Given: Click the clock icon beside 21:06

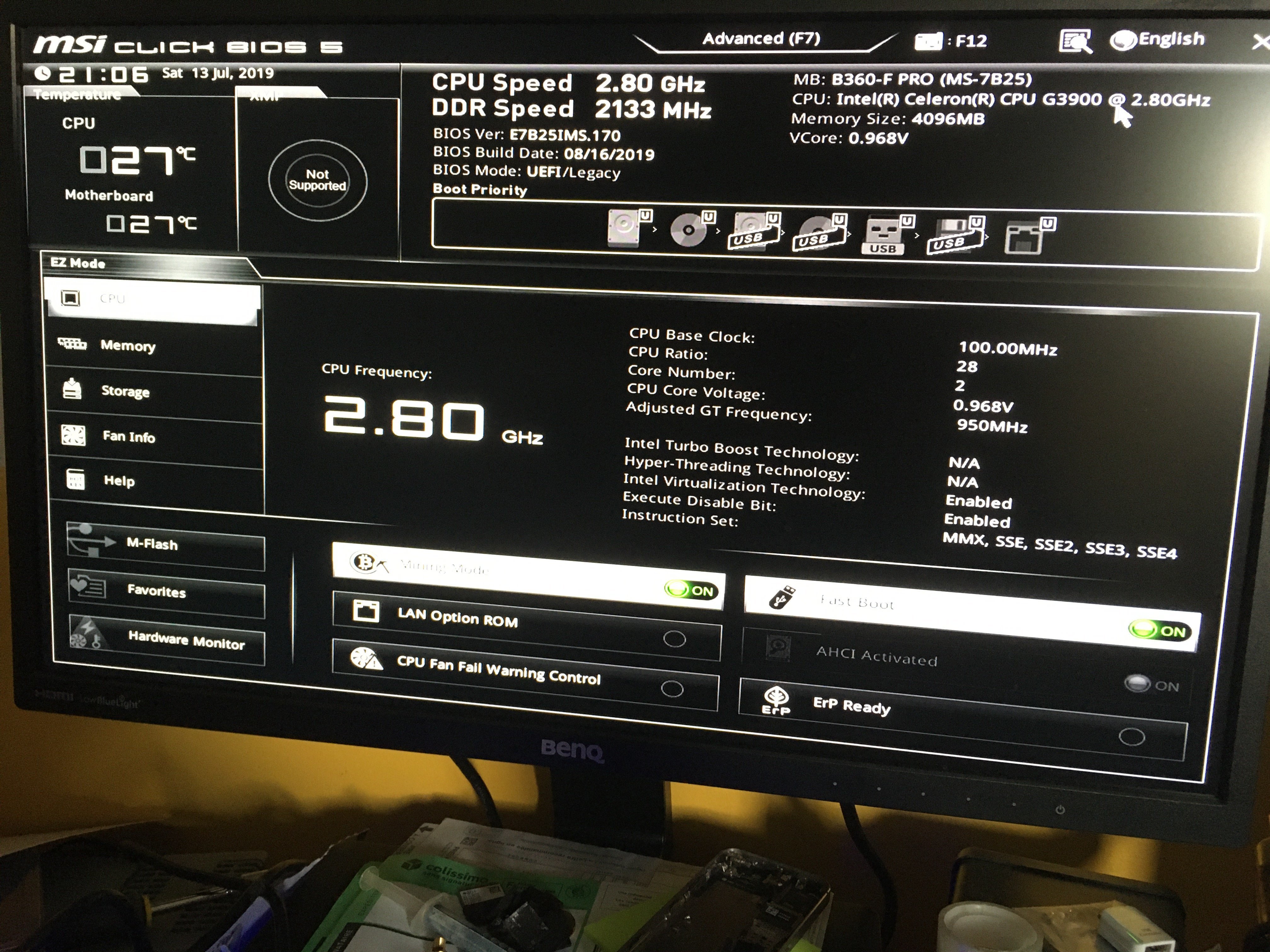Looking at the screenshot, I should coord(43,73).
